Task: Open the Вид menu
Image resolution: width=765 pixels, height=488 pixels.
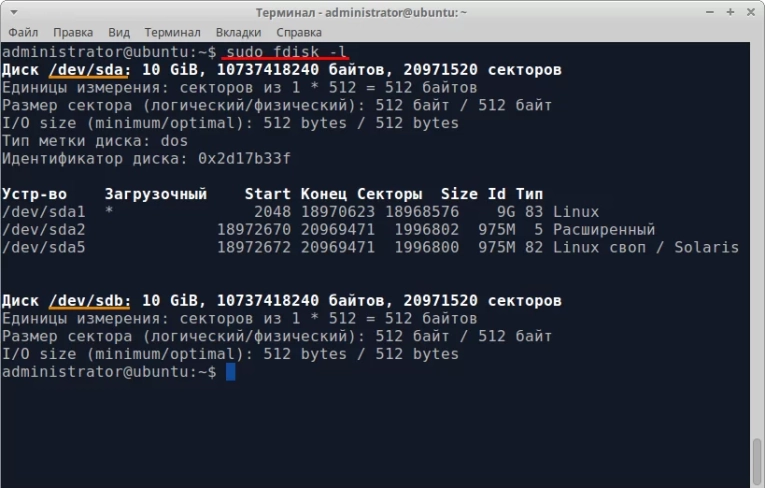Action: point(119,32)
